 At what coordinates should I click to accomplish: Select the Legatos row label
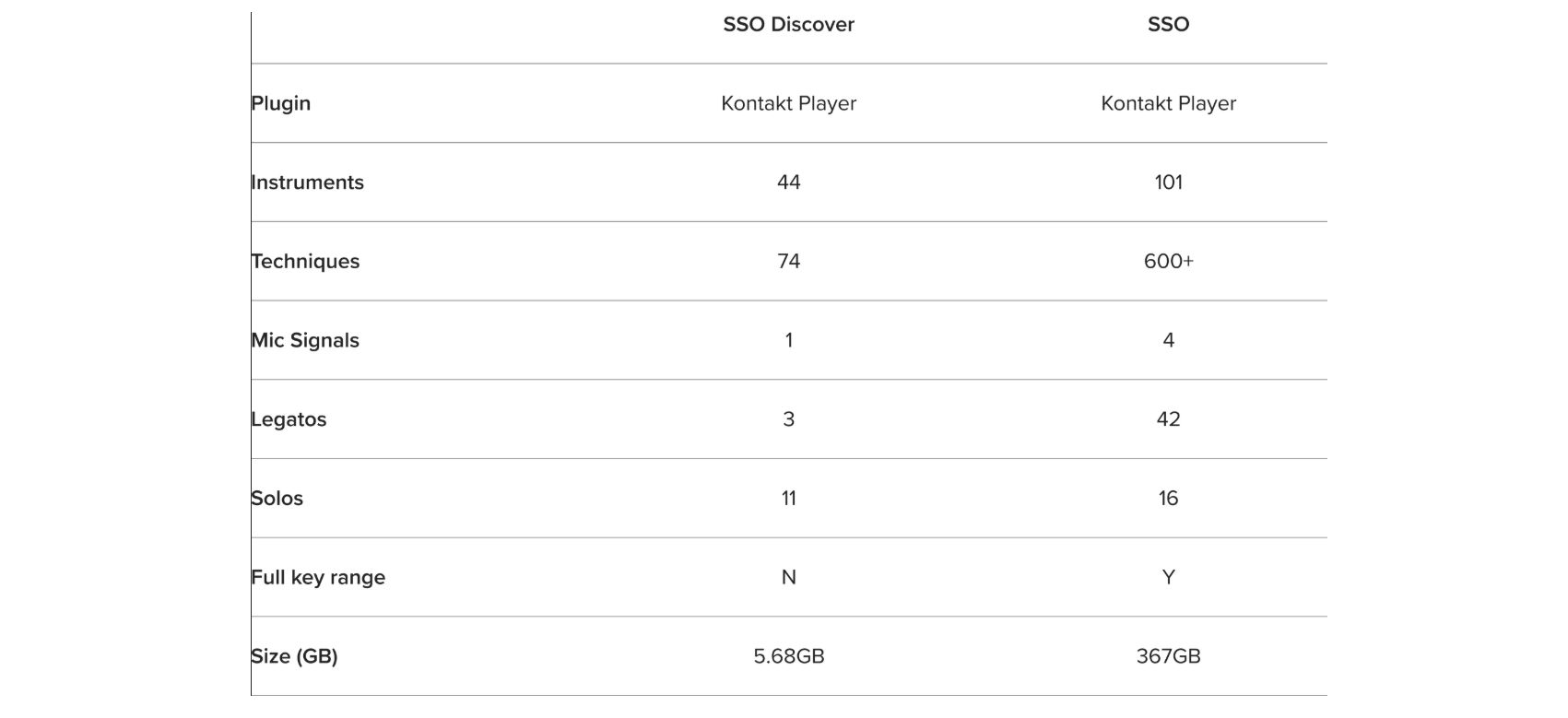(289, 419)
